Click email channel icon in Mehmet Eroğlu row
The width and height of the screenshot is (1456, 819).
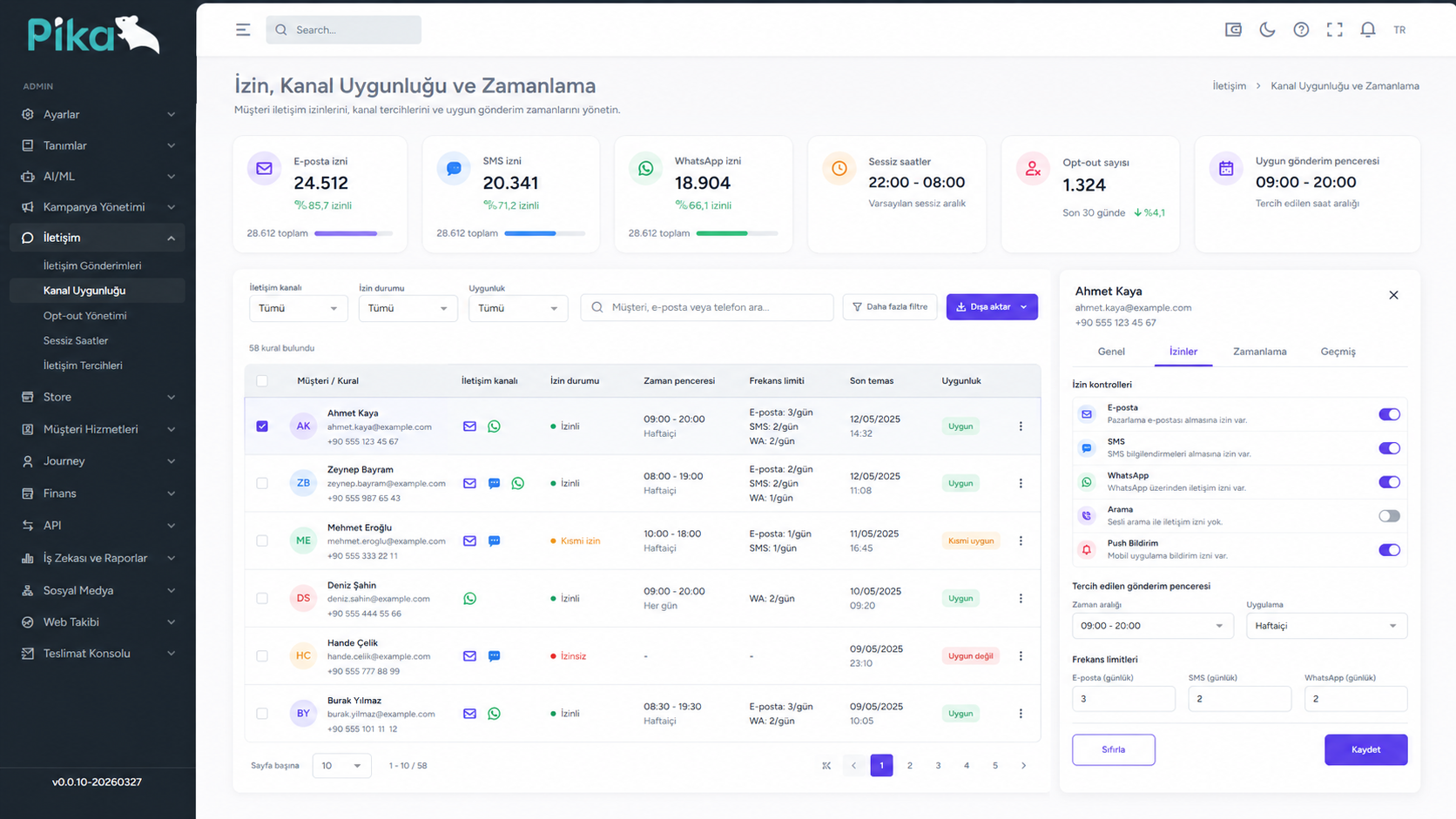click(469, 540)
